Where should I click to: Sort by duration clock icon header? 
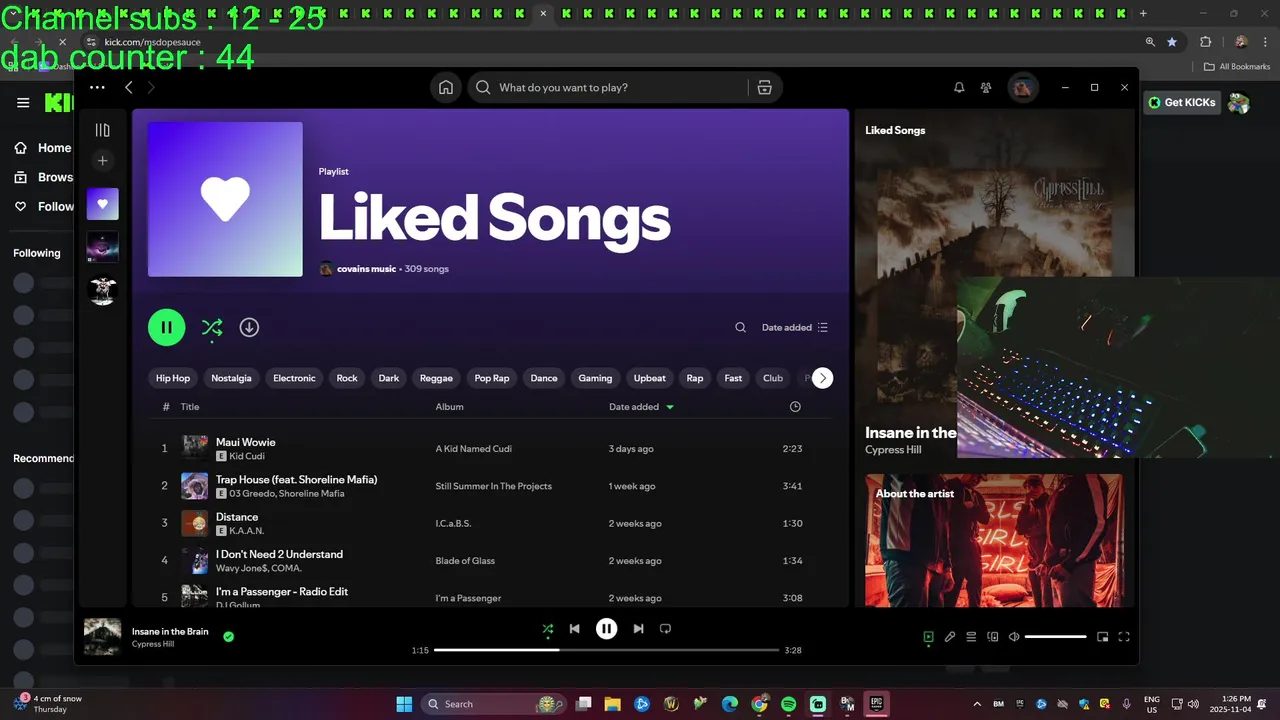[795, 407]
